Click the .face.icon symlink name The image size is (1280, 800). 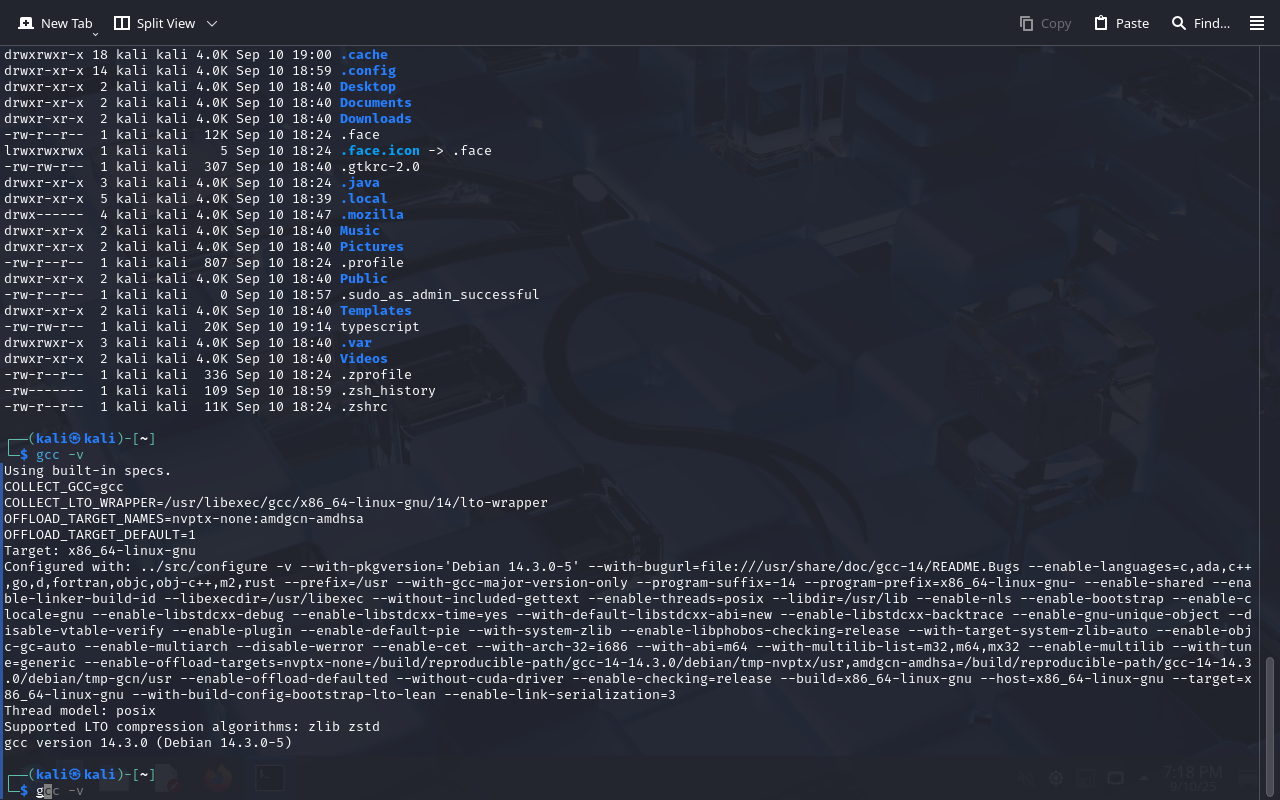(x=380, y=151)
